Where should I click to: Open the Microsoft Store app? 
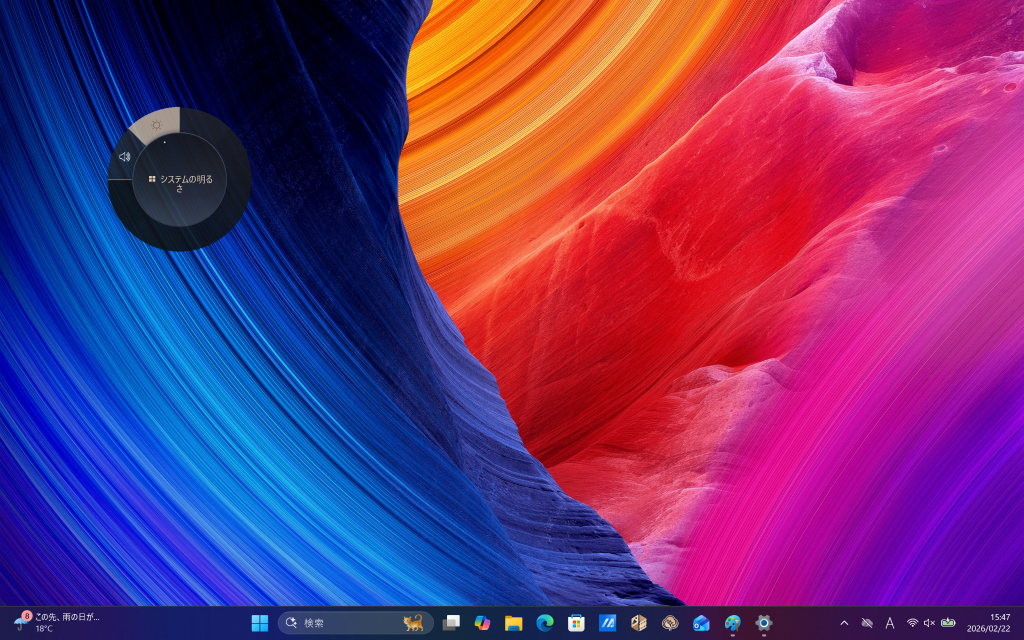pyautogui.click(x=576, y=623)
